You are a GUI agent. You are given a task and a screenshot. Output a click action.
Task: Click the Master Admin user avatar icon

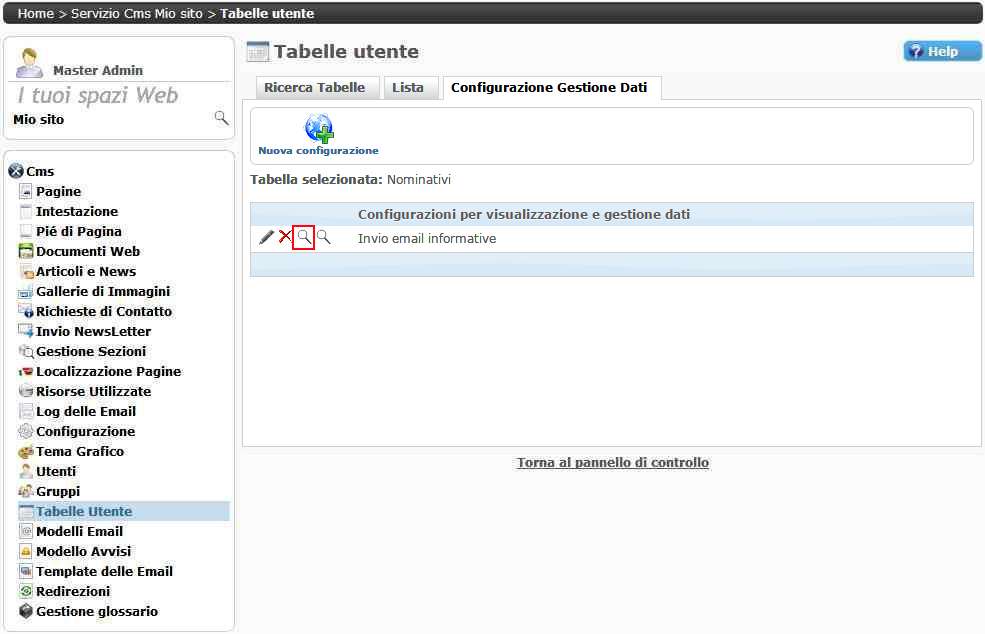pyautogui.click(x=30, y=63)
